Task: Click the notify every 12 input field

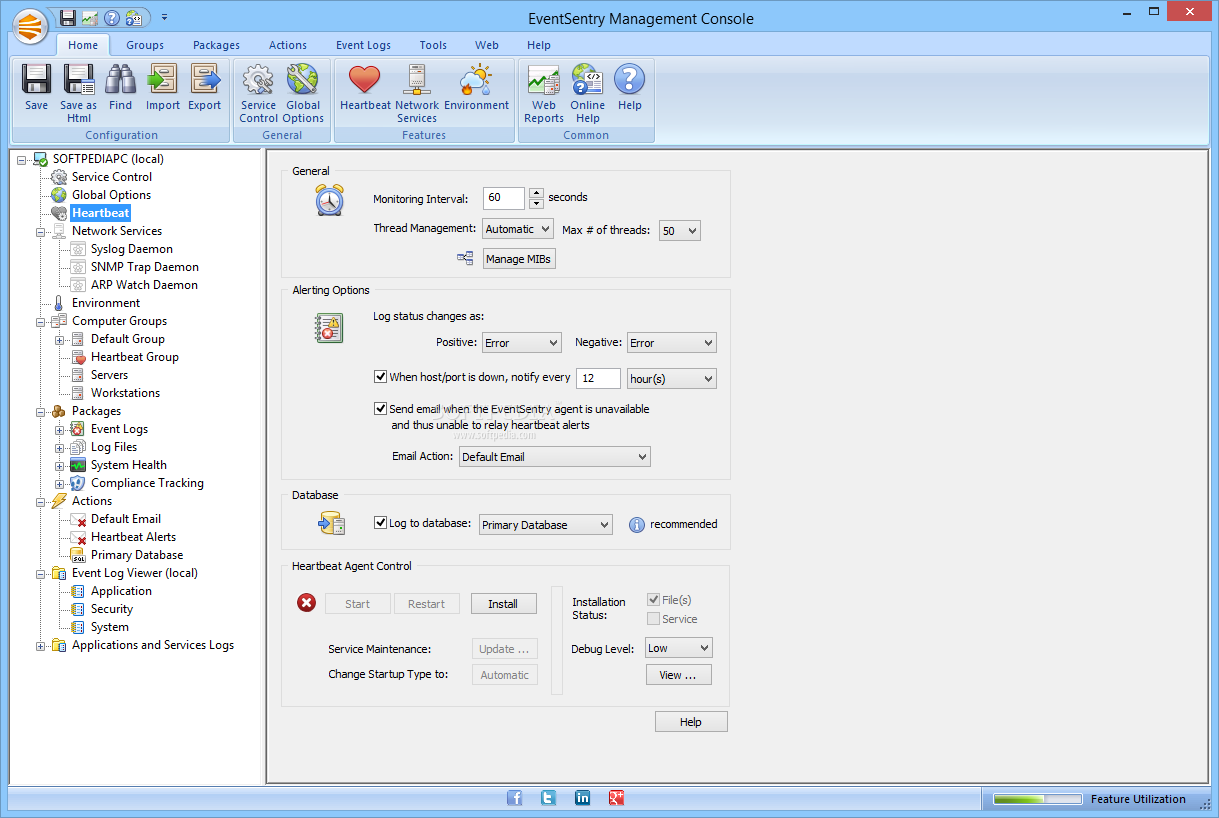Action: [x=598, y=379]
